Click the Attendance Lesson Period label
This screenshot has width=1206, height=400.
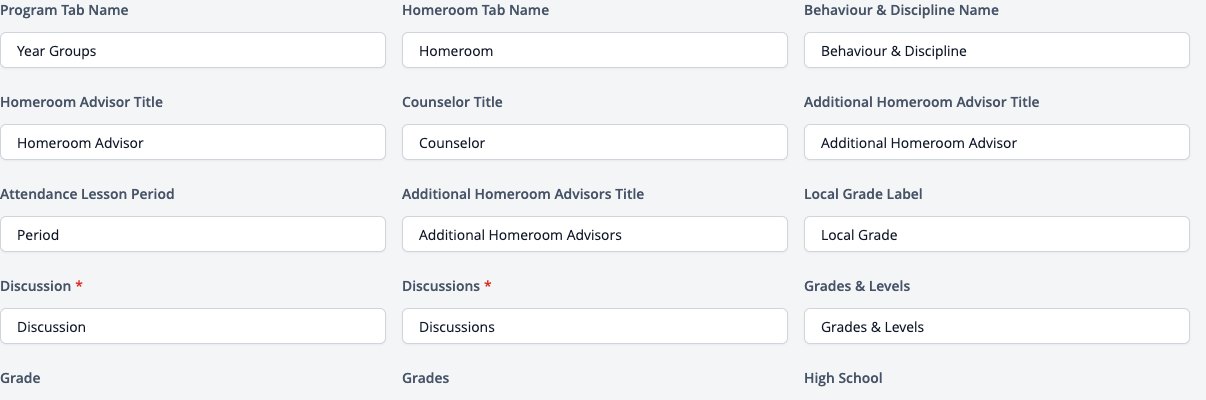click(x=87, y=194)
